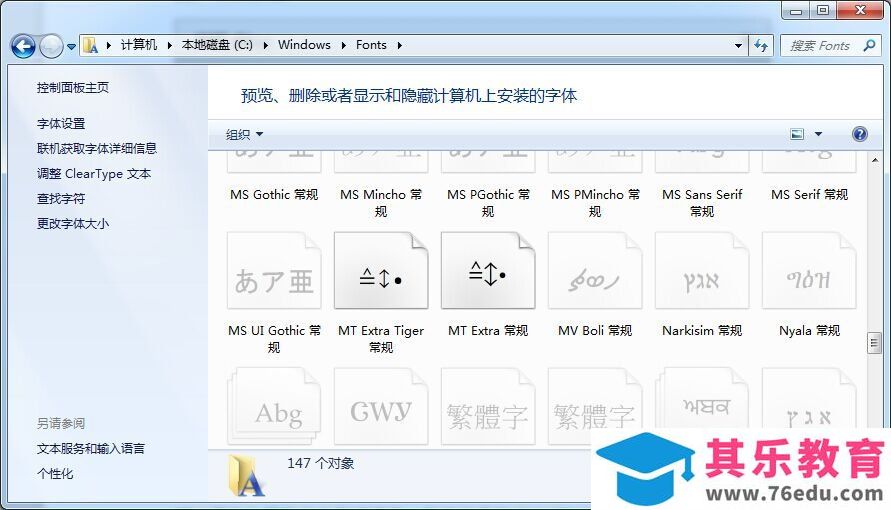This screenshot has width=891, height=510.
Task: Click the Forward navigation arrow button
Action: coord(51,46)
